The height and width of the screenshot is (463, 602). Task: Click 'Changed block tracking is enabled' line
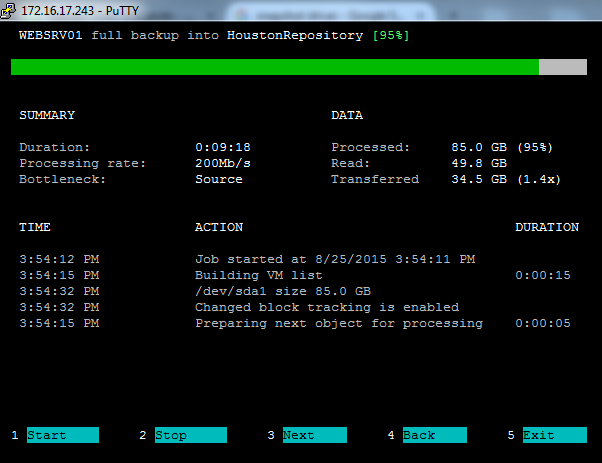coord(326,307)
